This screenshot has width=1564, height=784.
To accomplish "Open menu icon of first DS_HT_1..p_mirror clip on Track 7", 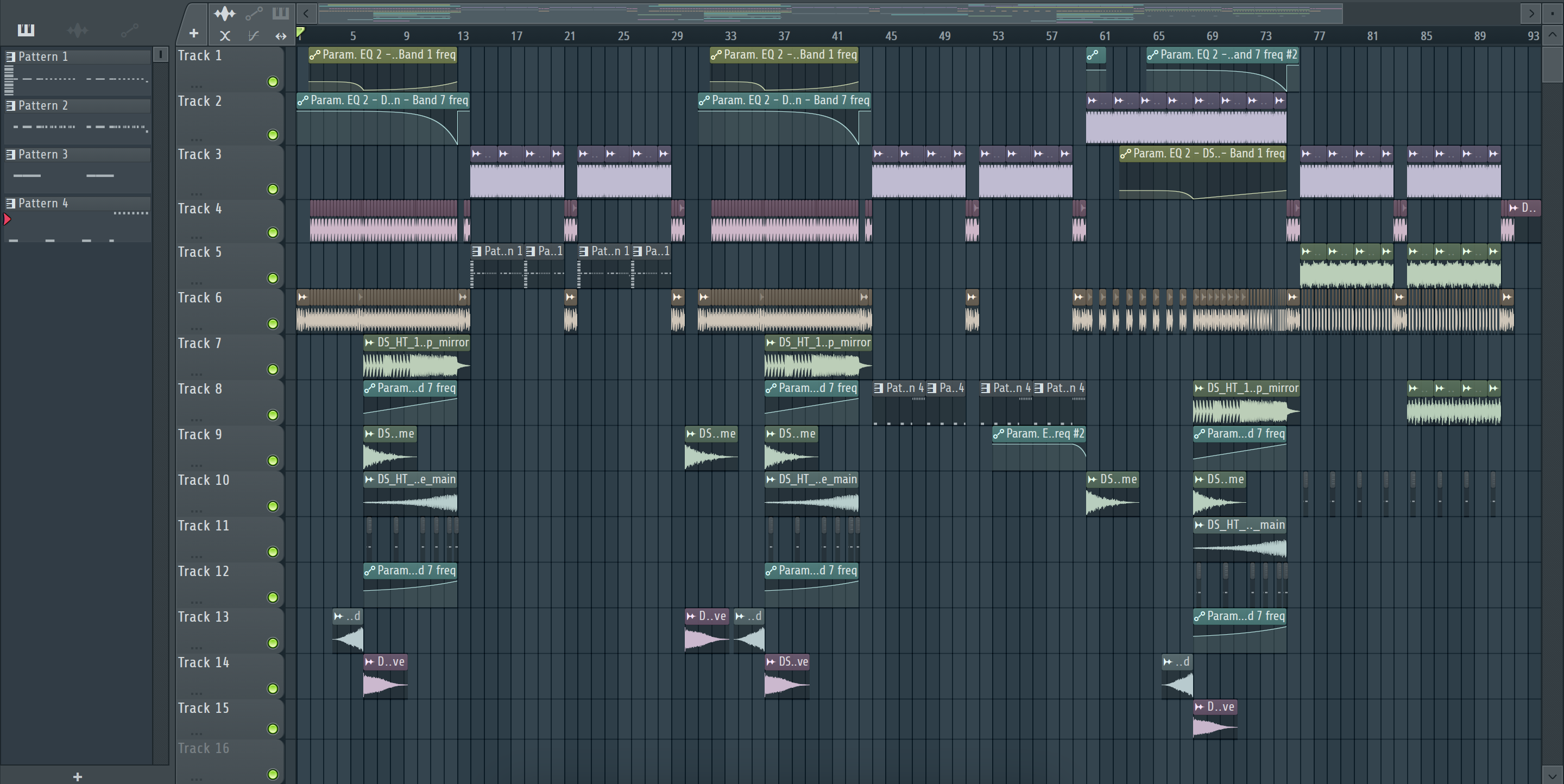I will coord(369,343).
